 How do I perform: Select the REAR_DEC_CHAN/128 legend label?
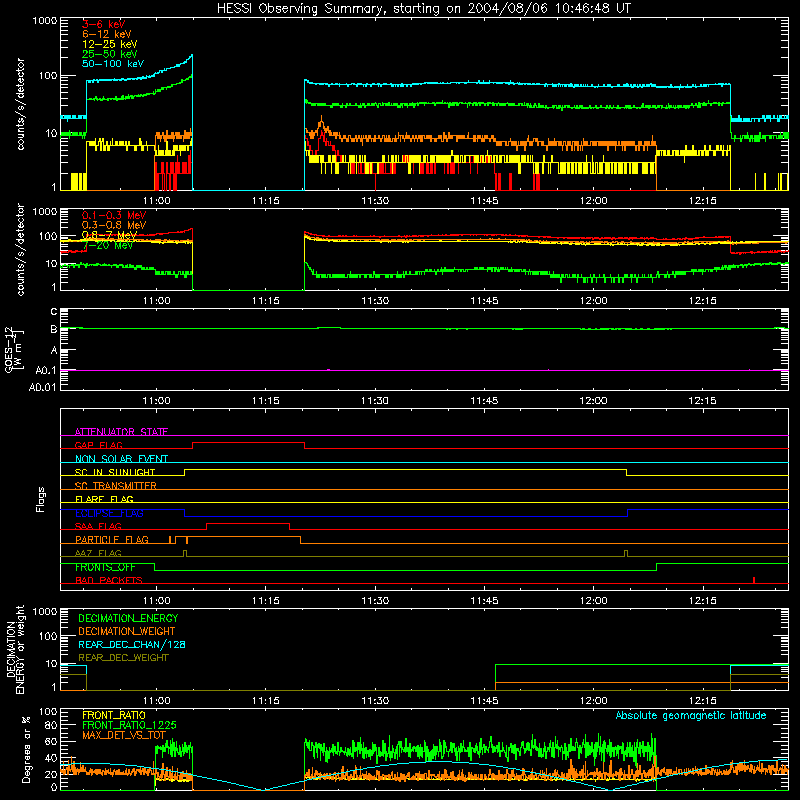(132, 644)
